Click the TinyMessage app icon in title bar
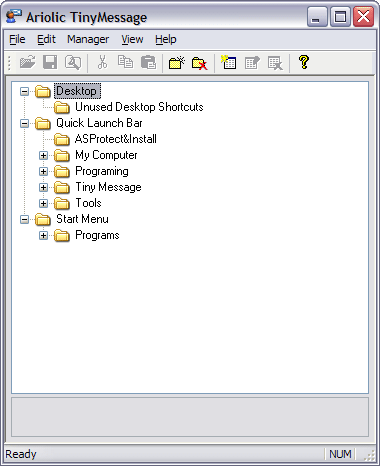Image resolution: width=380 pixels, height=466 pixels. point(14,16)
